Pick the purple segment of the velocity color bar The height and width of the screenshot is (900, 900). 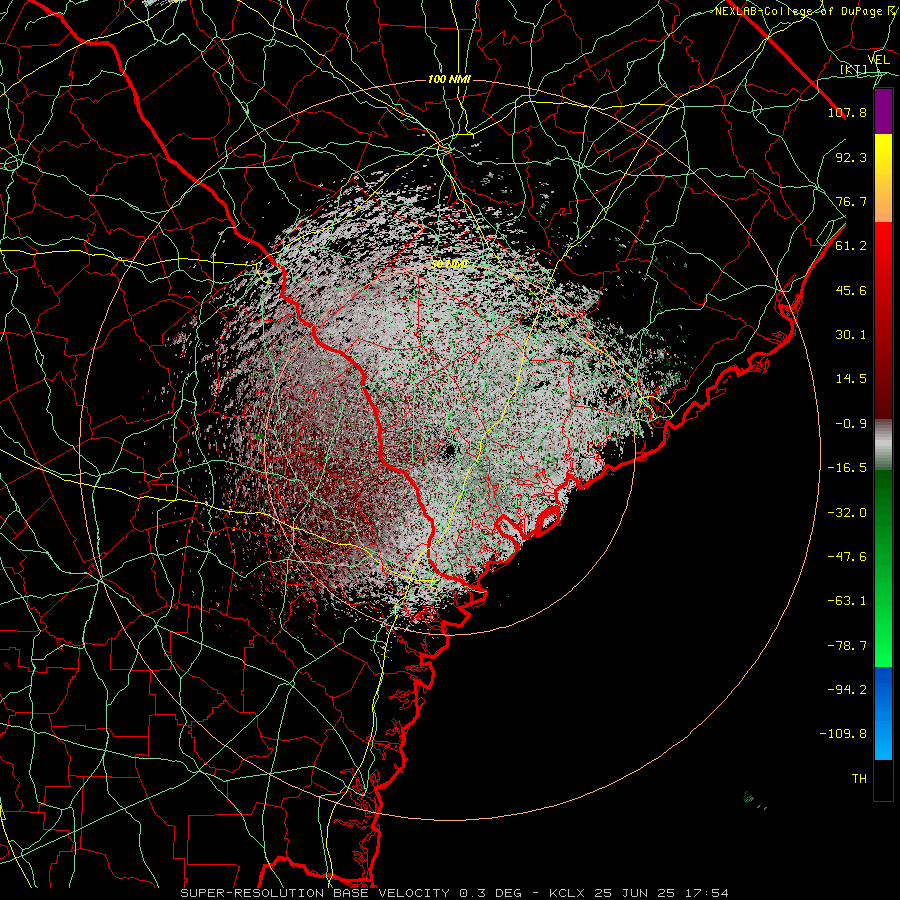(884, 111)
